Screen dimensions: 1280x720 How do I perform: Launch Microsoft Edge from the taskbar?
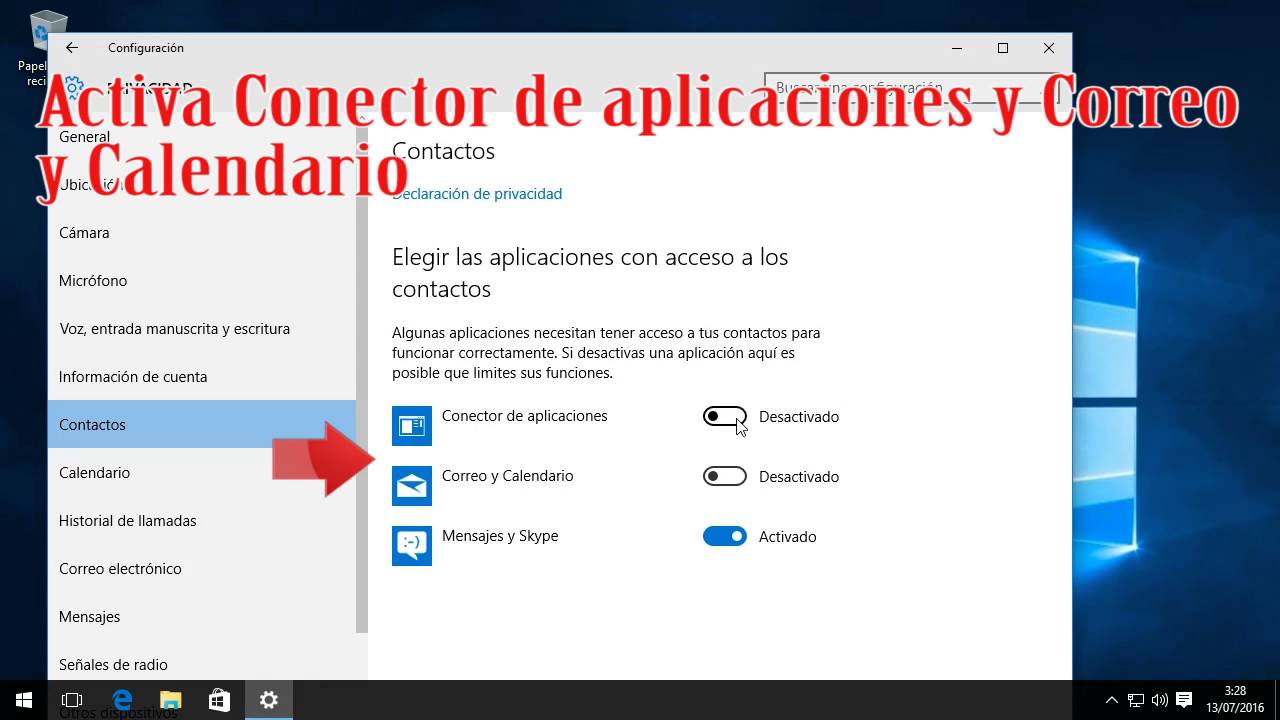click(122, 700)
